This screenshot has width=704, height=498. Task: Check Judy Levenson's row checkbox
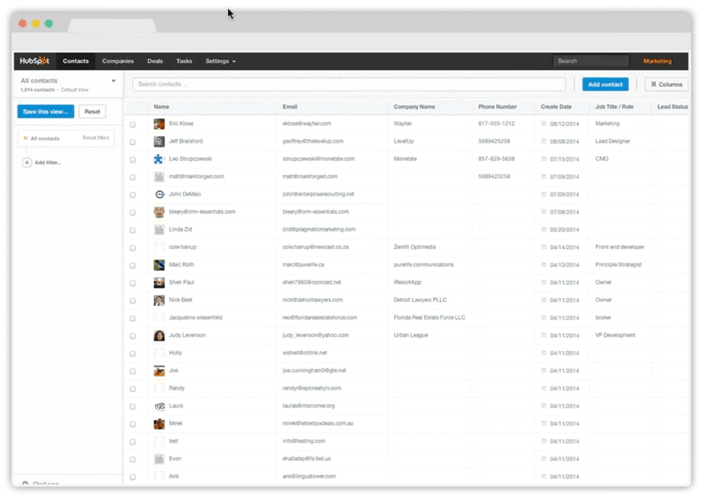(132, 336)
